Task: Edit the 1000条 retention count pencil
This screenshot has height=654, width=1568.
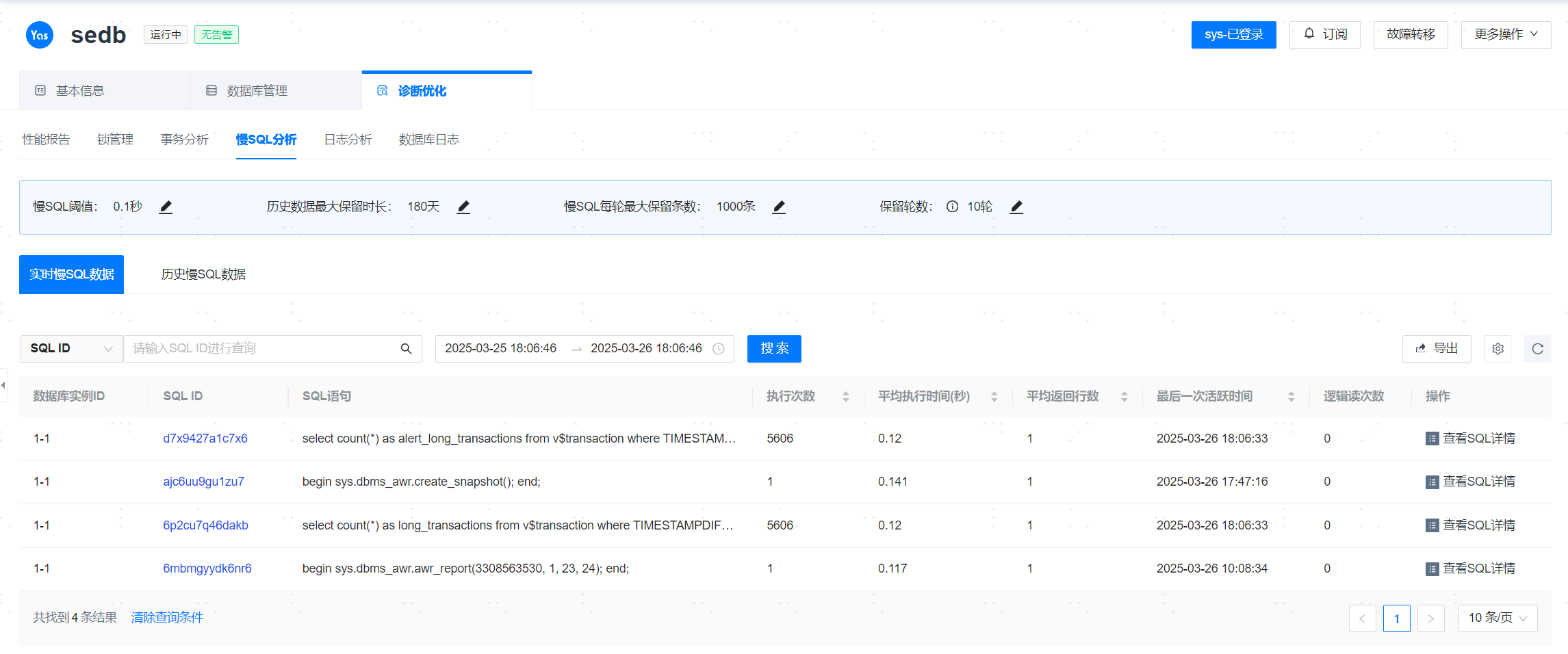Action: 779,207
